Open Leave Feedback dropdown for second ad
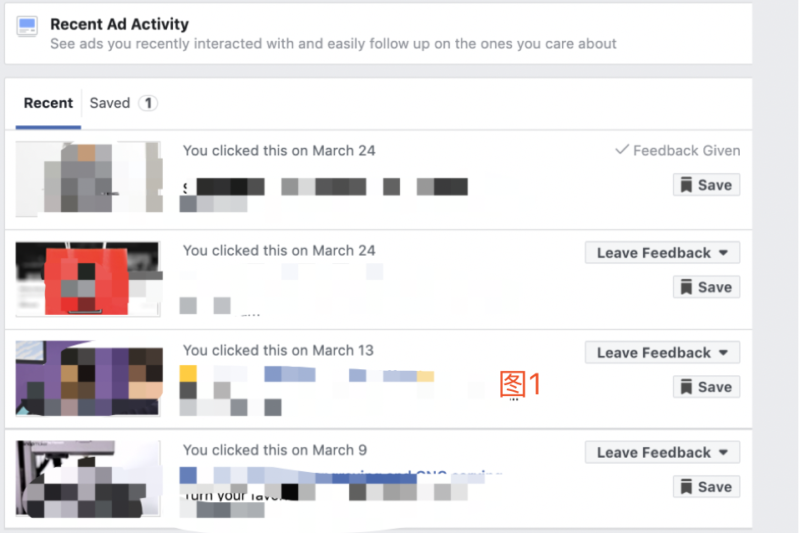Image resolution: width=800 pixels, height=533 pixels. click(662, 253)
